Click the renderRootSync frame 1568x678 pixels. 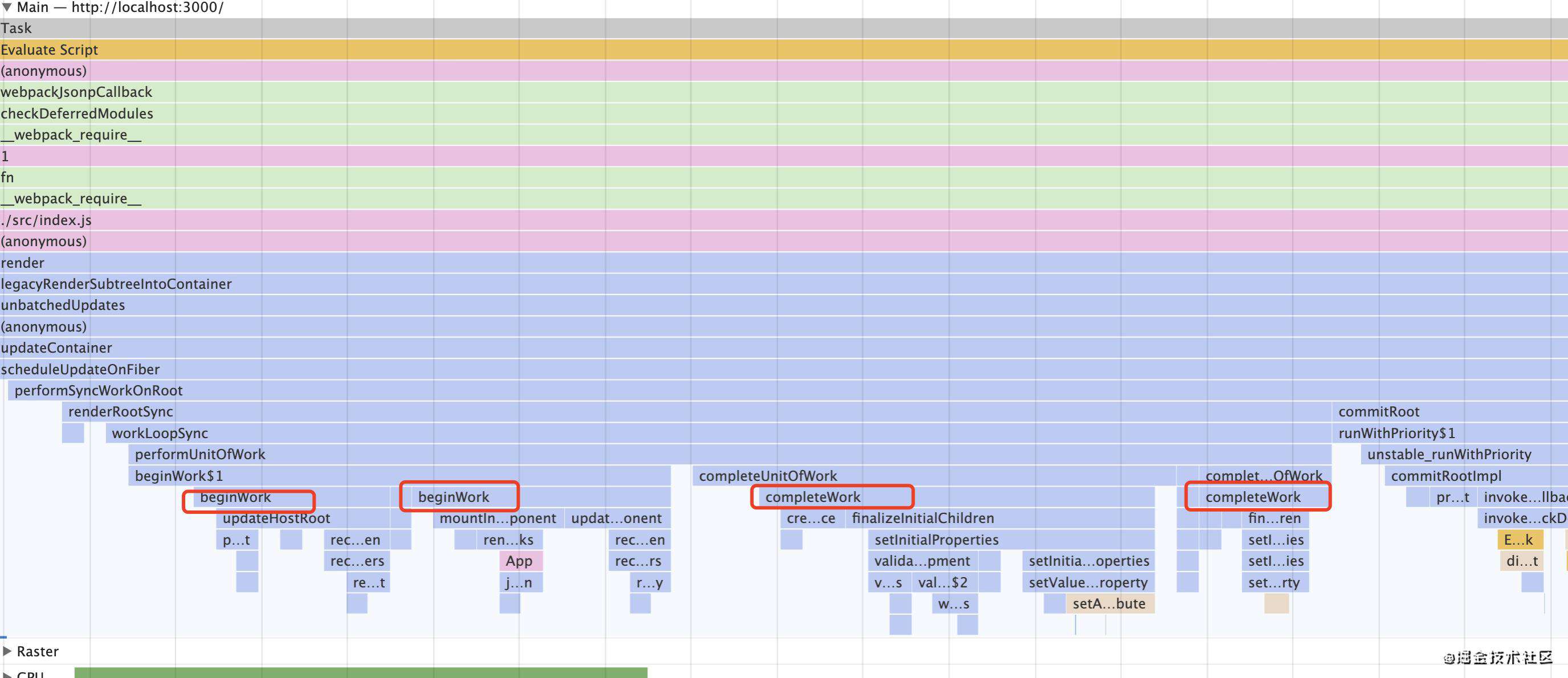[x=696, y=412]
